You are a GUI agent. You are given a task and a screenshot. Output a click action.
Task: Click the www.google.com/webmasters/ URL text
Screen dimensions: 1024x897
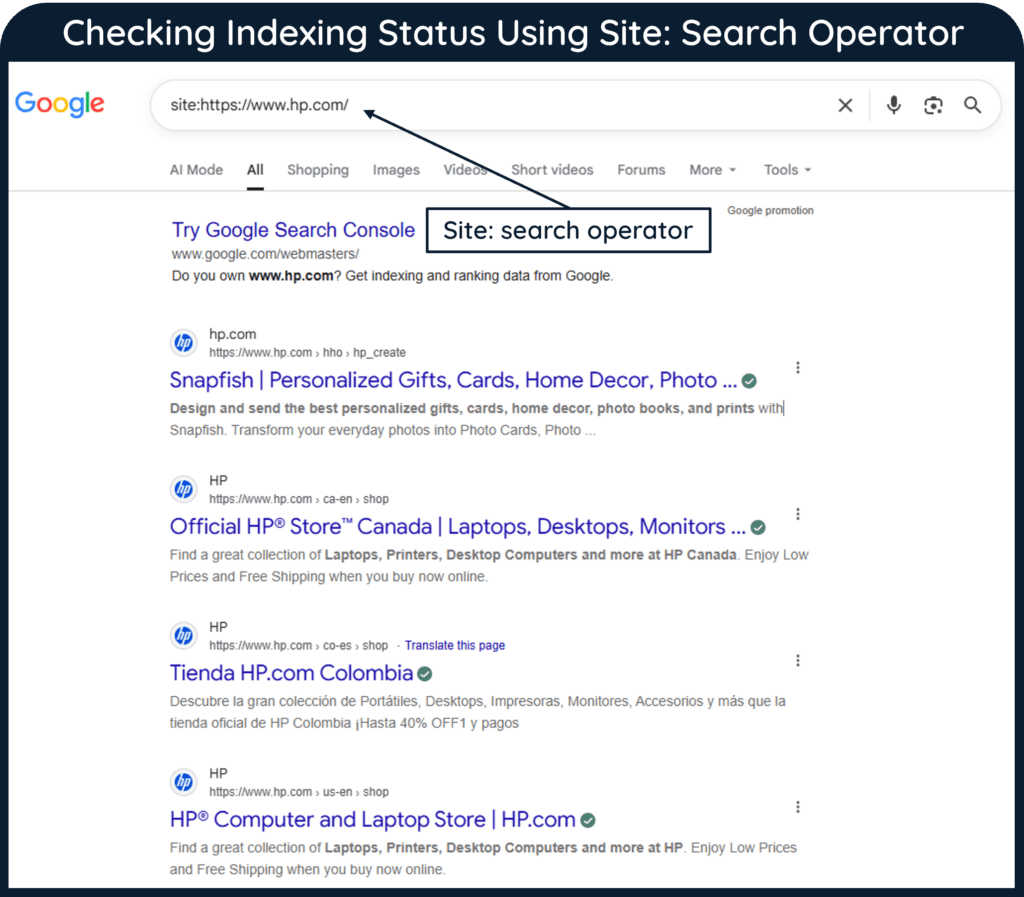tap(265, 254)
